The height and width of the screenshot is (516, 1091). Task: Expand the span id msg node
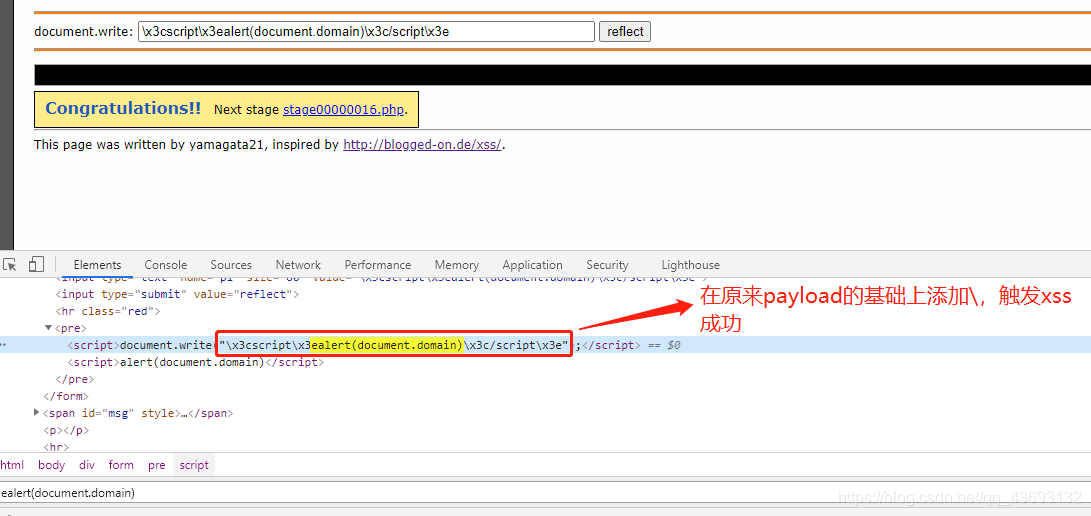(x=36, y=413)
